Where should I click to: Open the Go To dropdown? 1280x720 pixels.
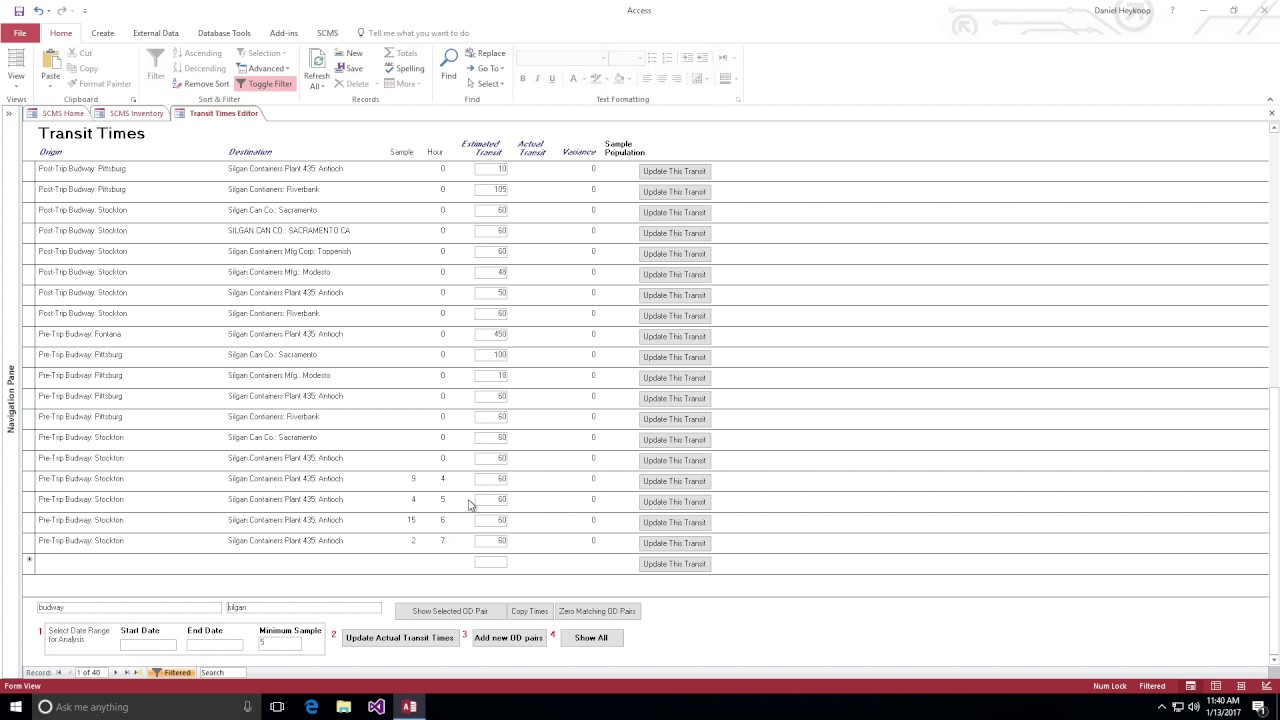pyautogui.click(x=485, y=69)
